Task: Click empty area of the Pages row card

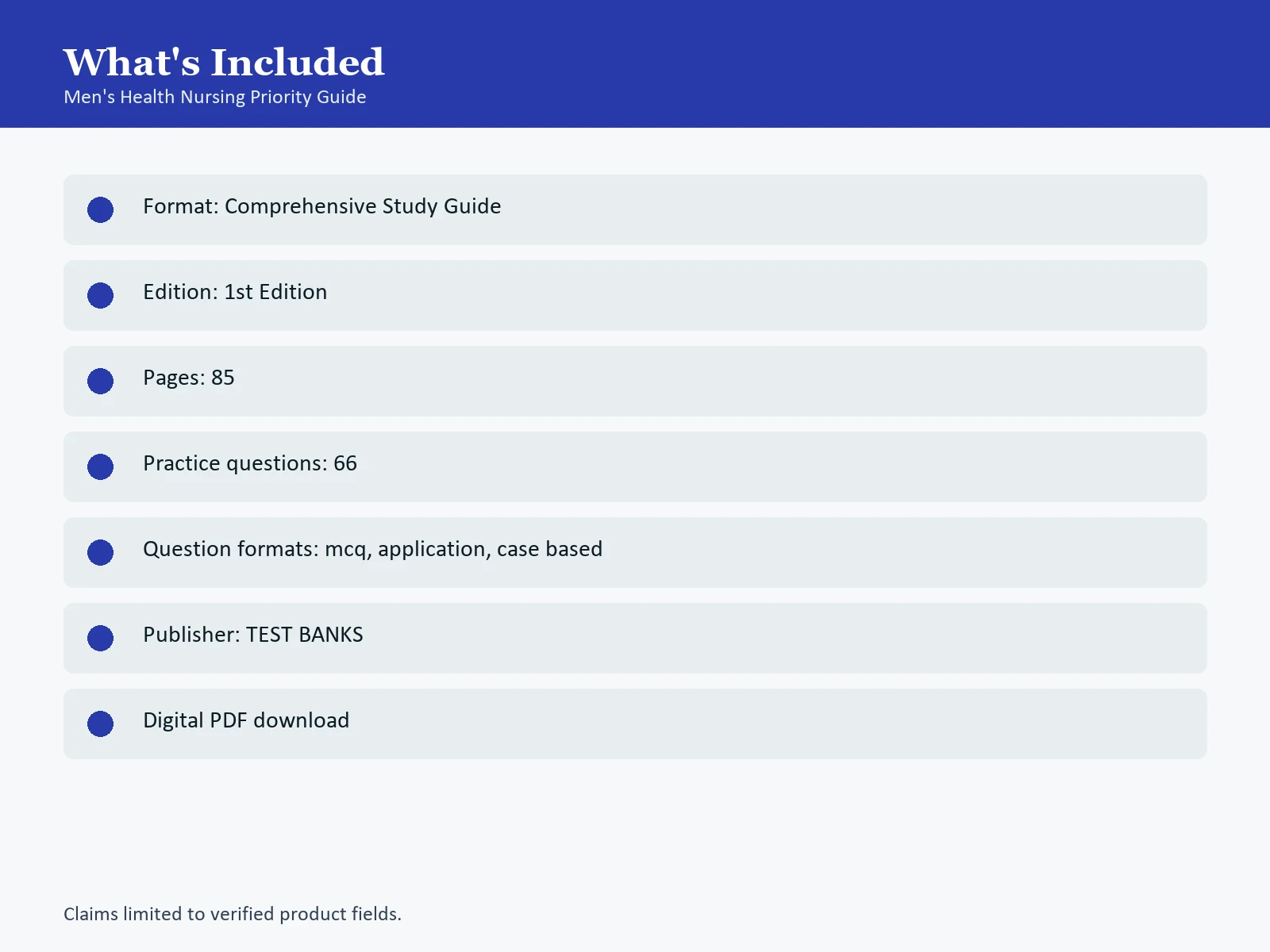Action: point(714,381)
